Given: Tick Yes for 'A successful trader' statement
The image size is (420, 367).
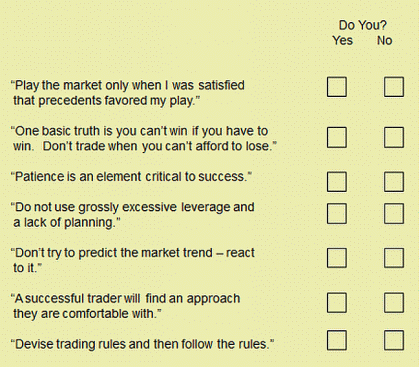Looking at the screenshot, I should coord(337,303).
